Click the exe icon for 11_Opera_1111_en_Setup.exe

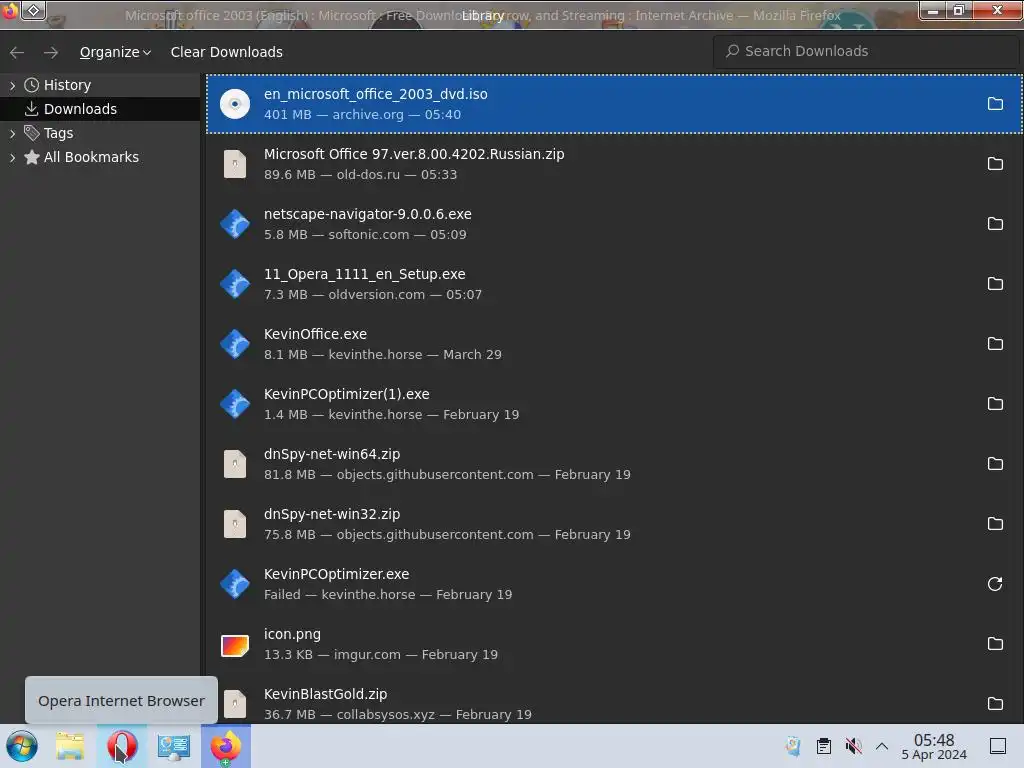pyautogui.click(x=235, y=284)
